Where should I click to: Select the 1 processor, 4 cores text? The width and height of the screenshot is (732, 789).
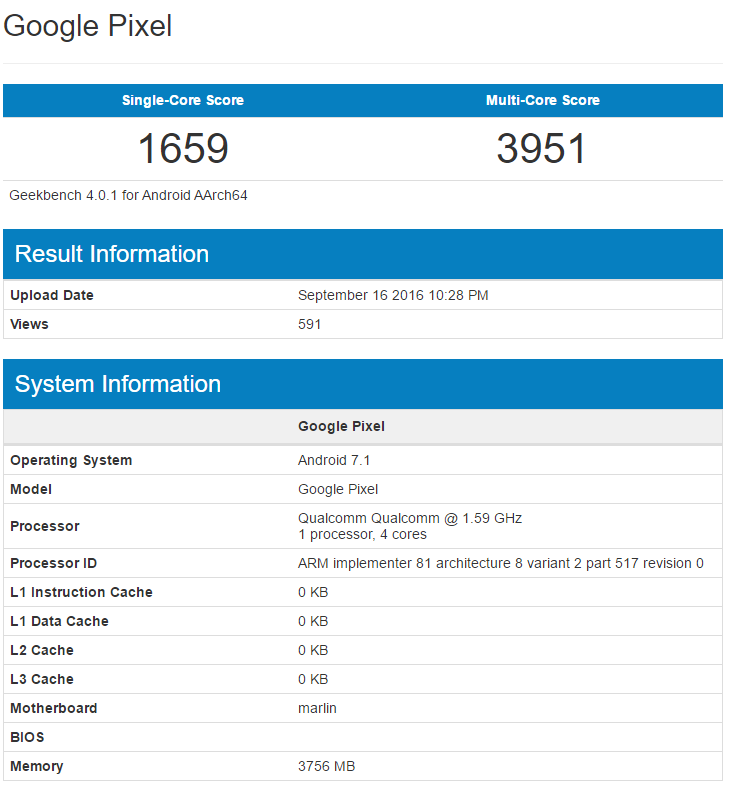tap(362, 534)
